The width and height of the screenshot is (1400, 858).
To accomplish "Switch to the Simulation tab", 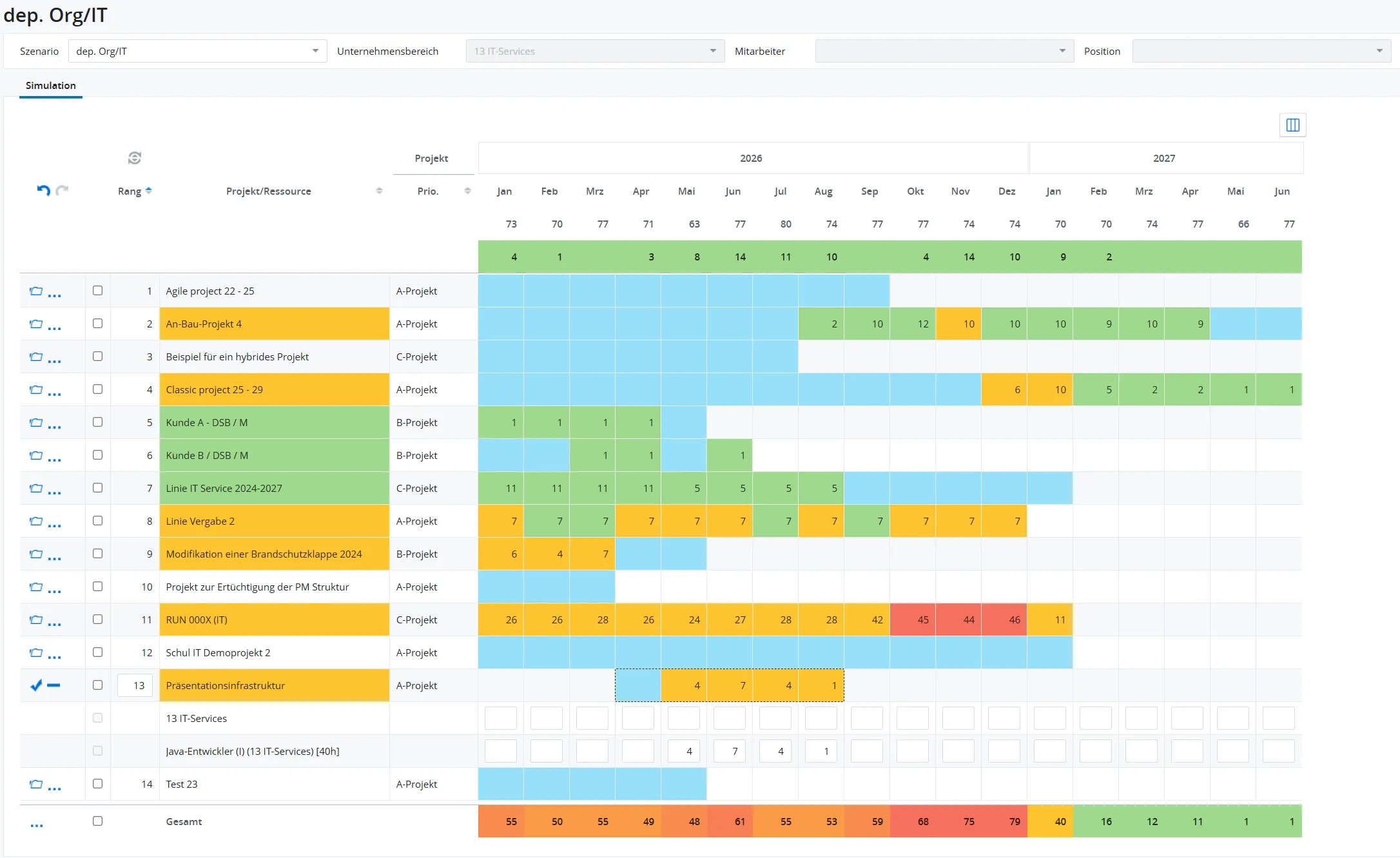I will coord(51,85).
